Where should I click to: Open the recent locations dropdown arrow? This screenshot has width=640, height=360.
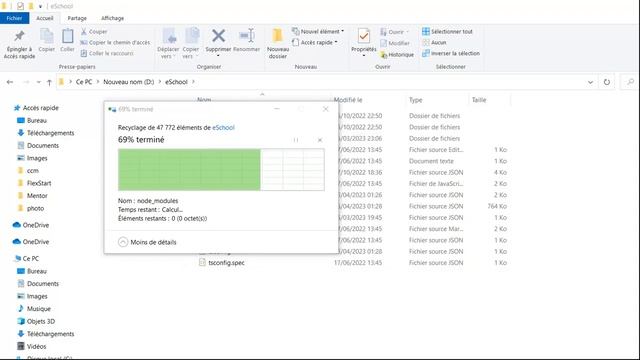(38, 82)
